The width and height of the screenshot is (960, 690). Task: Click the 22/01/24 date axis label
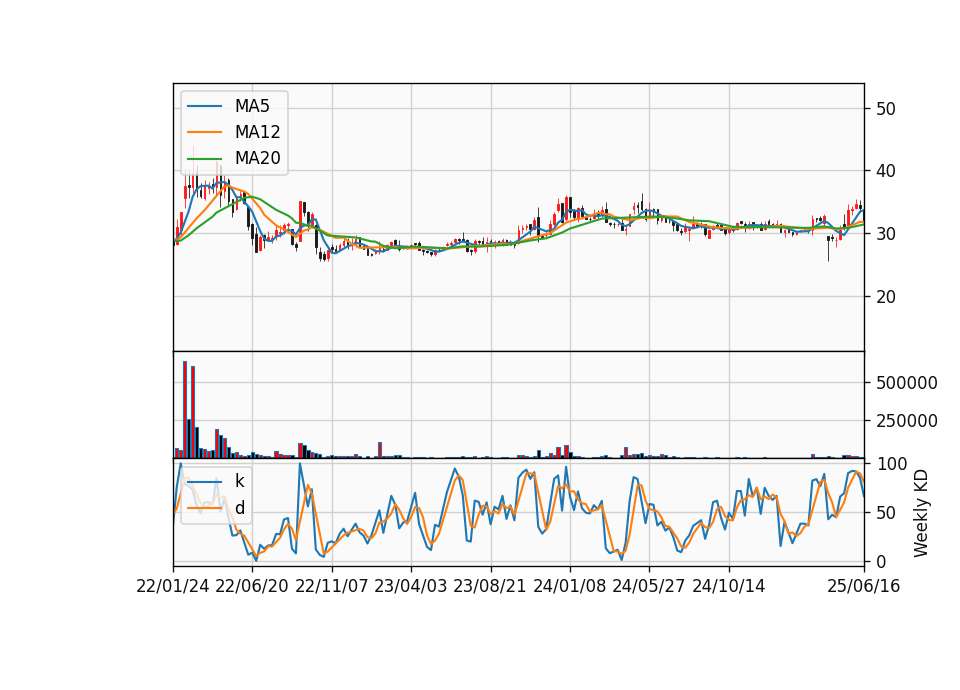[173, 586]
